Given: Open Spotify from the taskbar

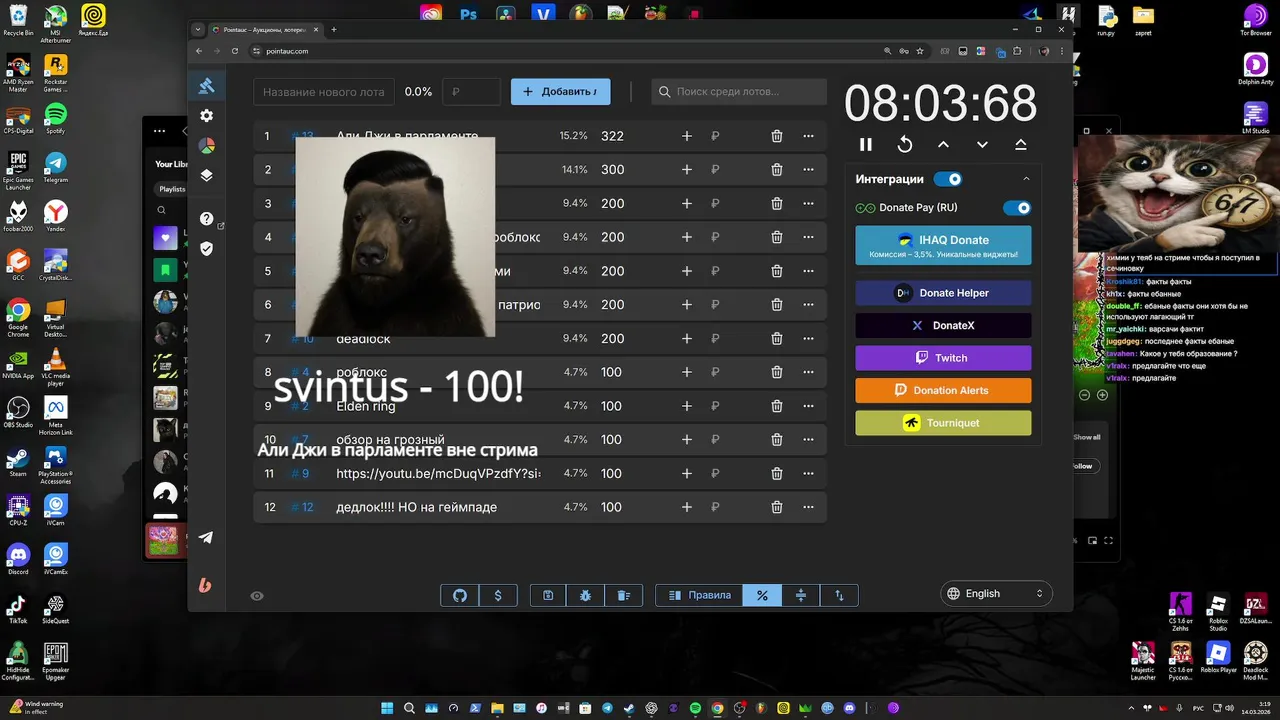Looking at the screenshot, I should (x=695, y=708).
